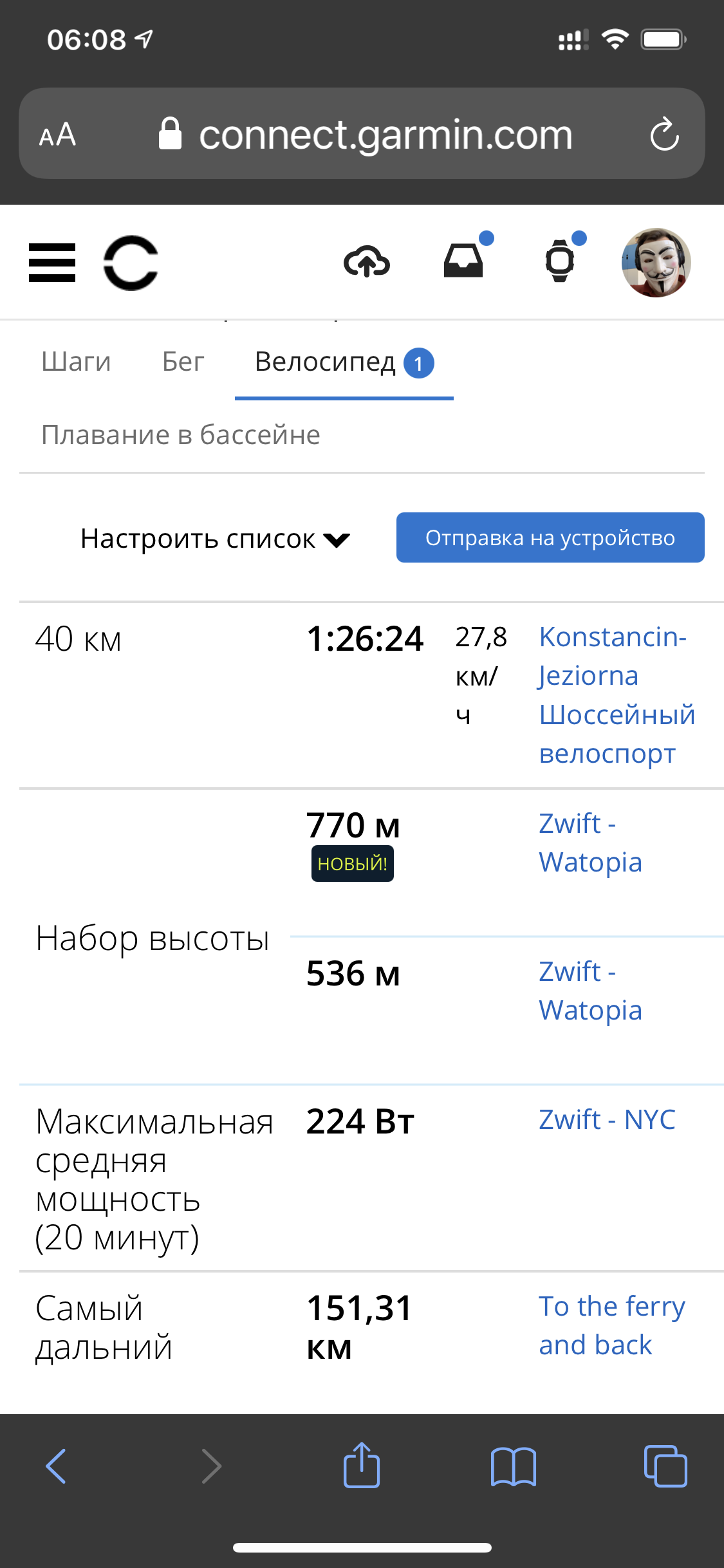The width and height of the screenshot is (724, 1568).
Task: Tap the Safari share icon
Action: point(362,1466)
